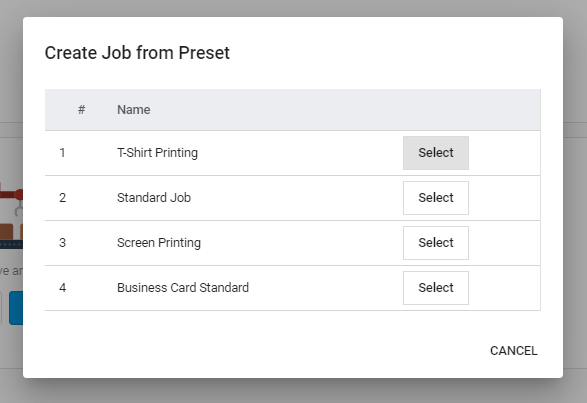Click the partially hidden text behind the dialog
This screenshot has width=587, height=403.
[x=11, y=270]
